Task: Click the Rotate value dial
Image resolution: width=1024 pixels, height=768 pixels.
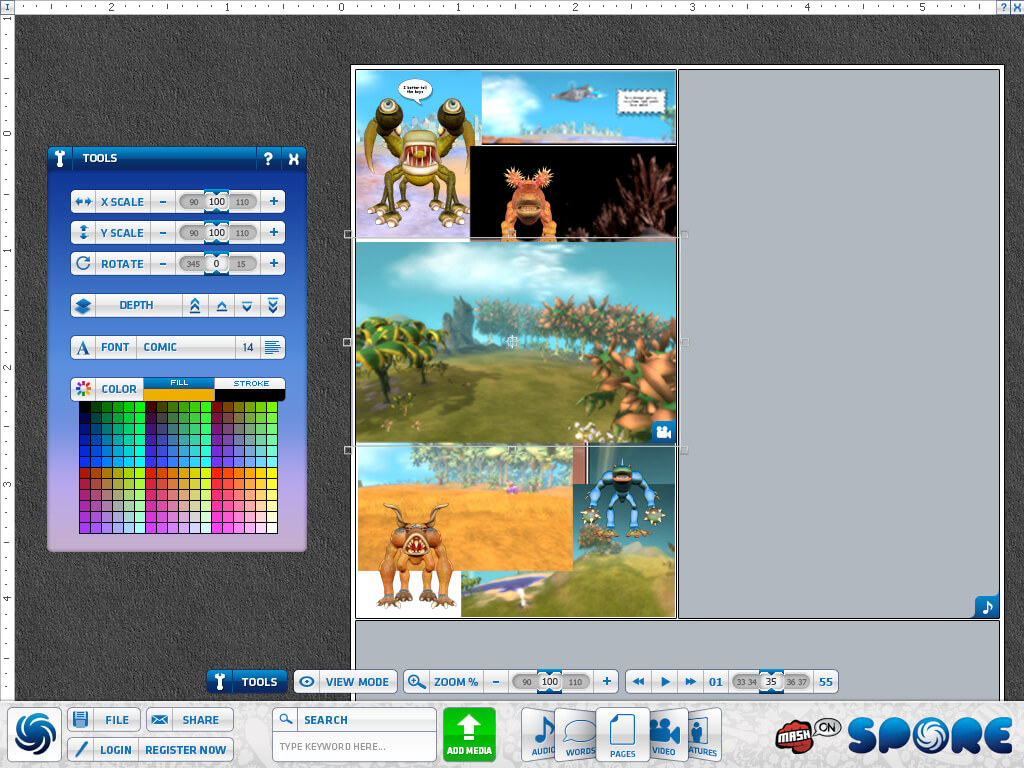Action: click(x=217, y=264)
